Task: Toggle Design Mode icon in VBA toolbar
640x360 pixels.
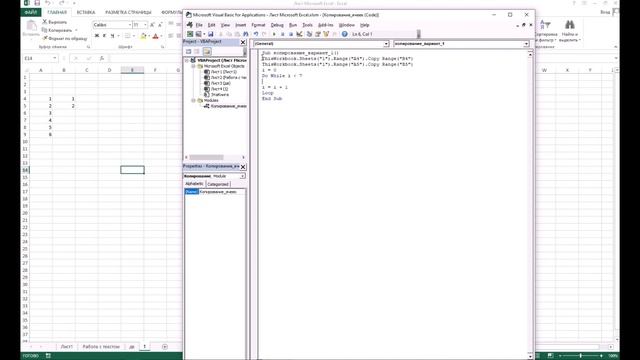Action: point(300,34)
